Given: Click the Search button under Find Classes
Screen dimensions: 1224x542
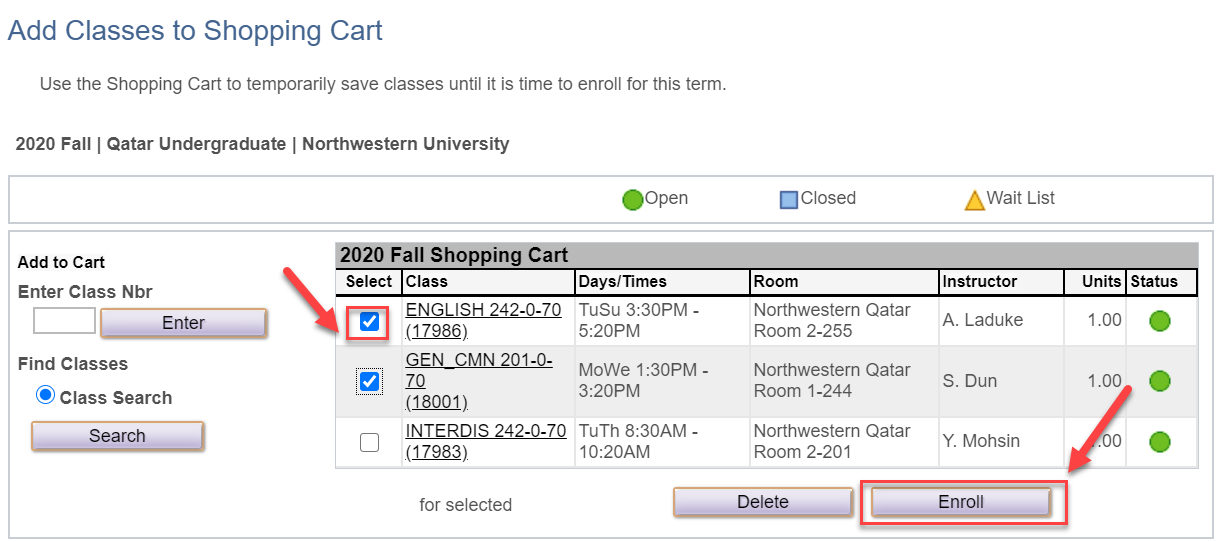Looking at the screenshot, I should 117,436.
